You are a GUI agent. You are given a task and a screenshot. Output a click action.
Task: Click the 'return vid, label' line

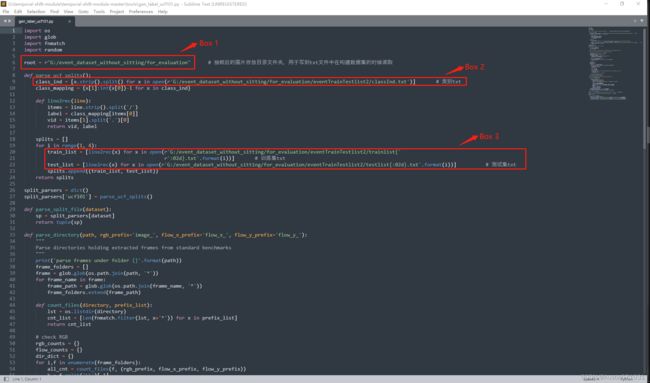click(72, 126)
